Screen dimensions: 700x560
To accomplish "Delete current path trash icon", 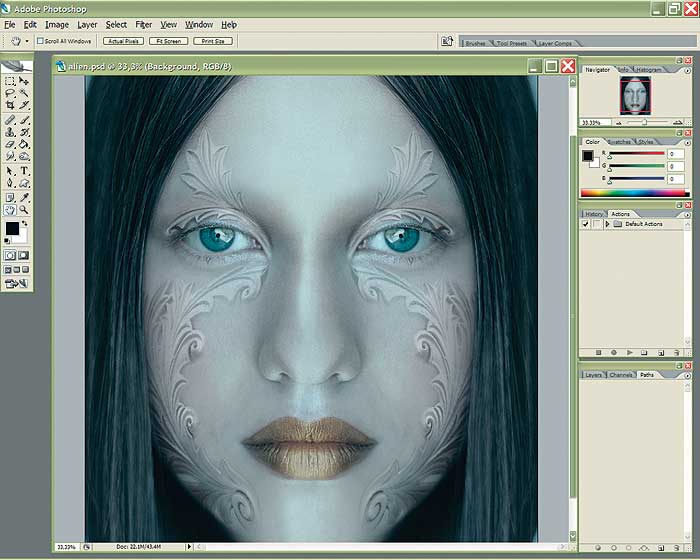I will pos(676,547).
